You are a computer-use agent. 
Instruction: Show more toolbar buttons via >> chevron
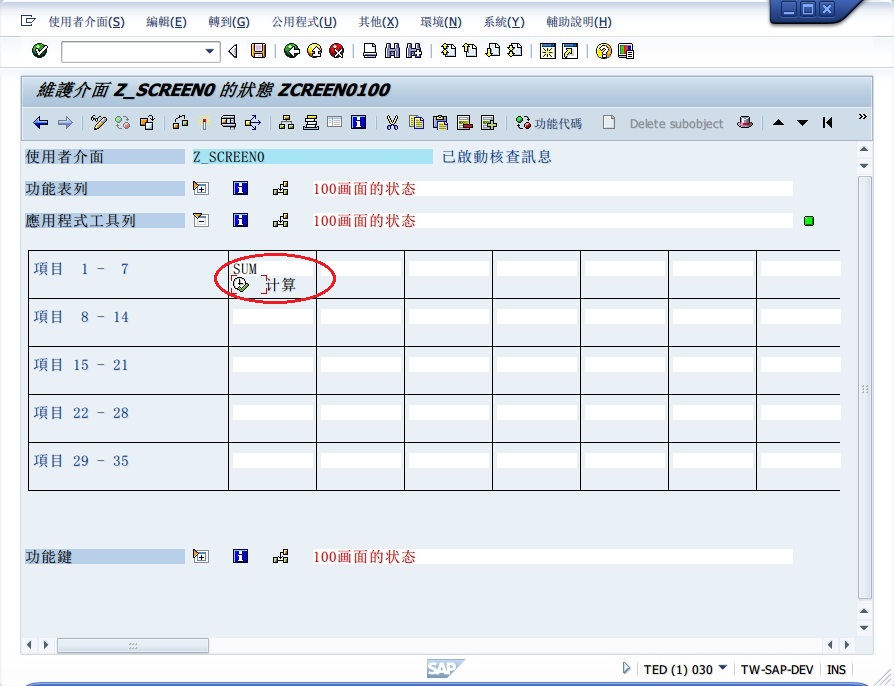pos(863,117)
